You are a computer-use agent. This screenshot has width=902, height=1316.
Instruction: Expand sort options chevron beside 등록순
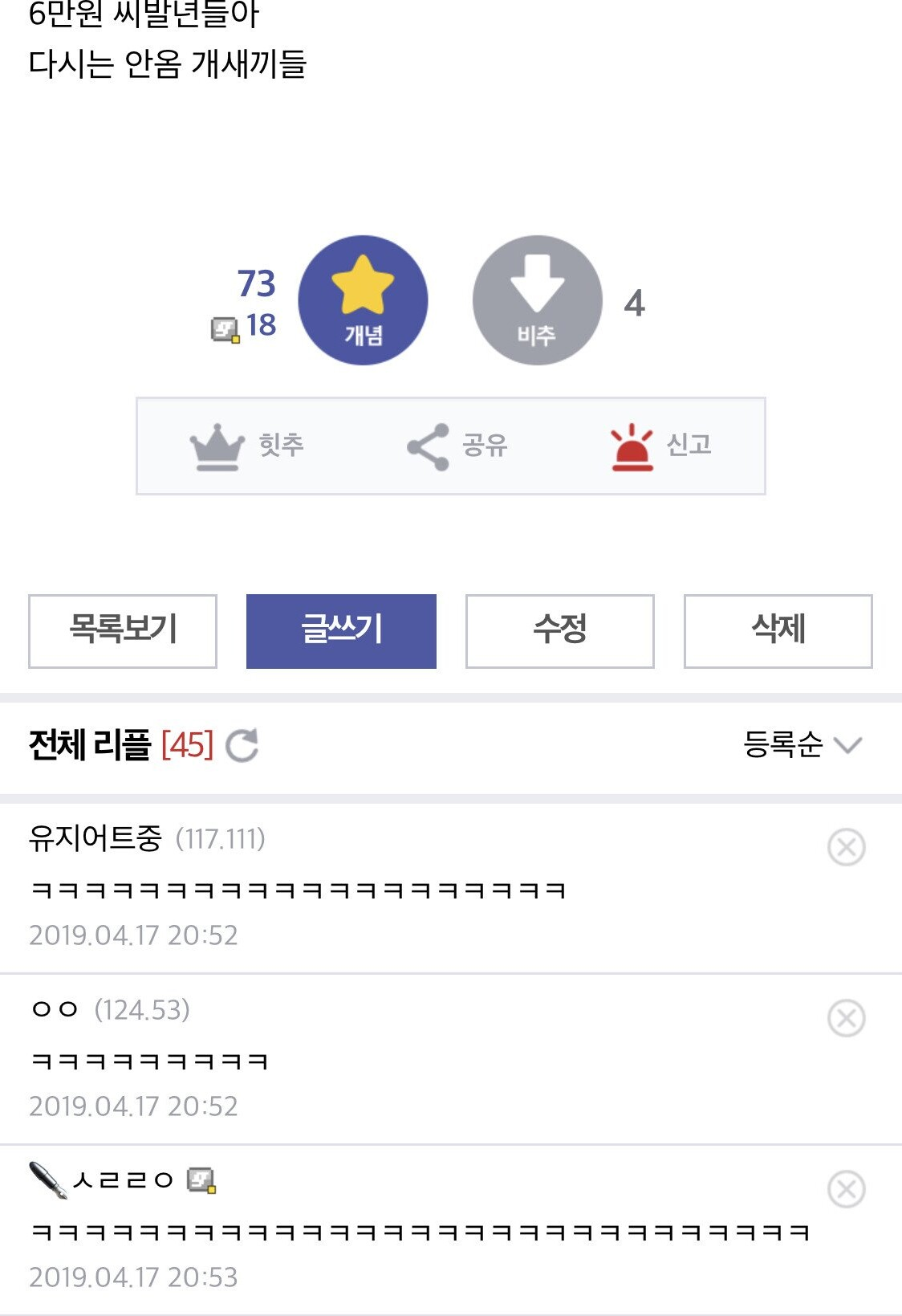pyautogui.click(x=847, y=745)
